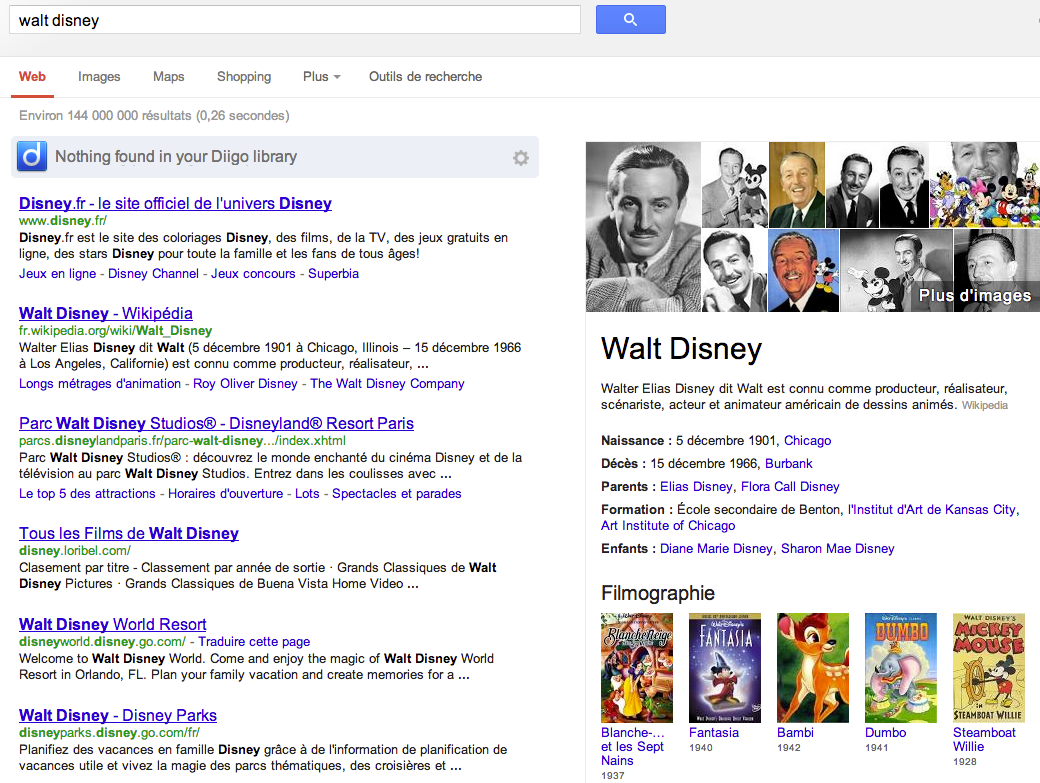The image size is (1040, 783).
Task: Open the Disney.fr official site result
Action: coord(175,204)
